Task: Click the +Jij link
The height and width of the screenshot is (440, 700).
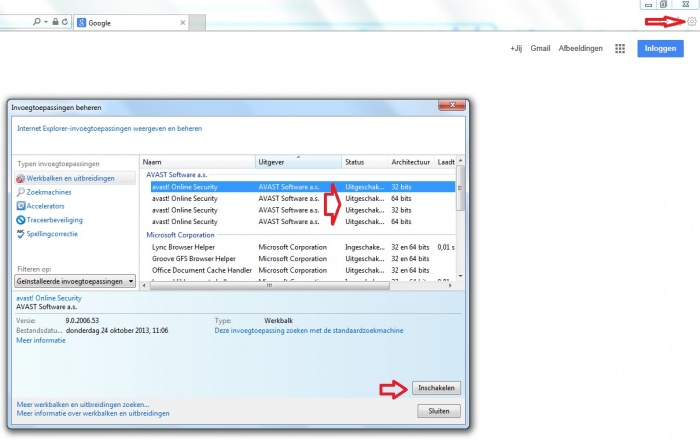Action: click(516, 48)
